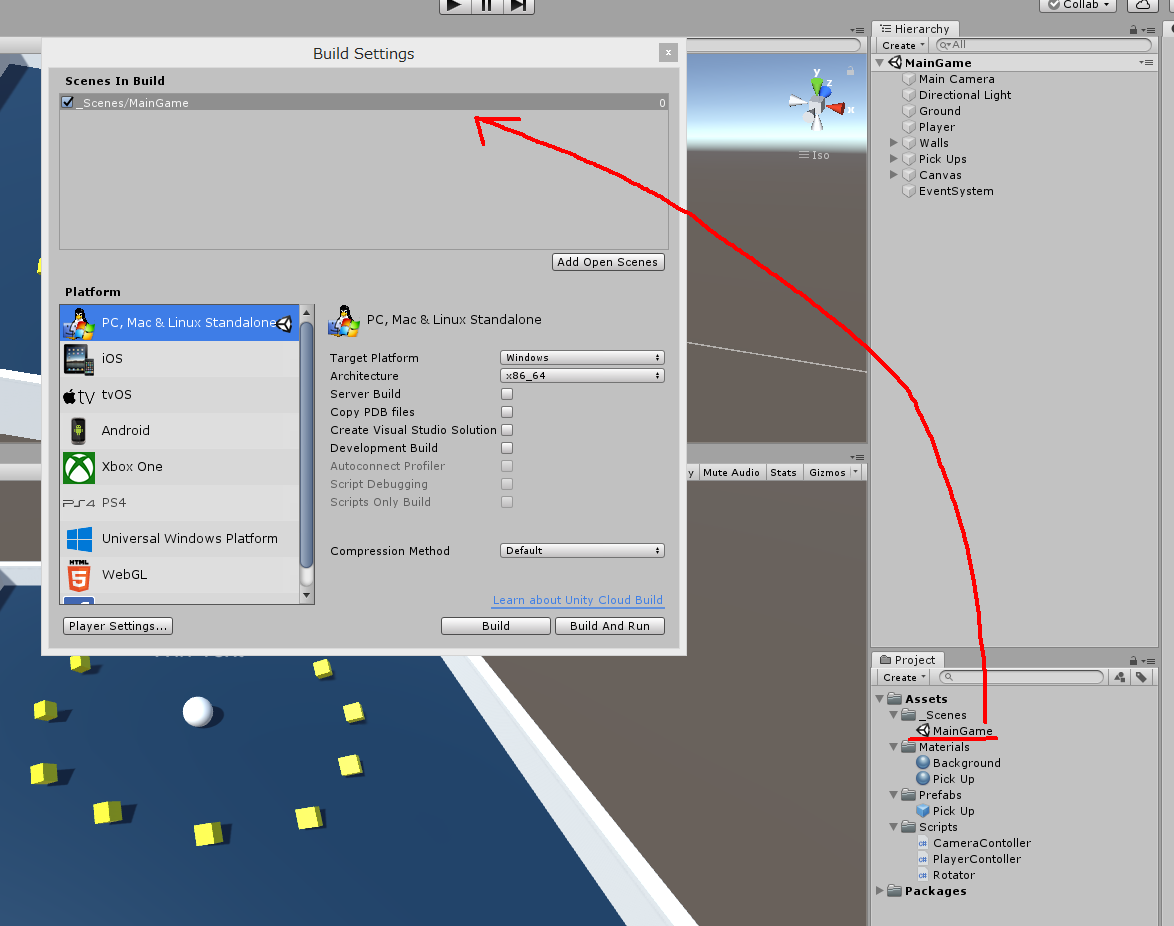Enable the Server Build checkbox
The image size is (1174, 926).
click(507, 394)
